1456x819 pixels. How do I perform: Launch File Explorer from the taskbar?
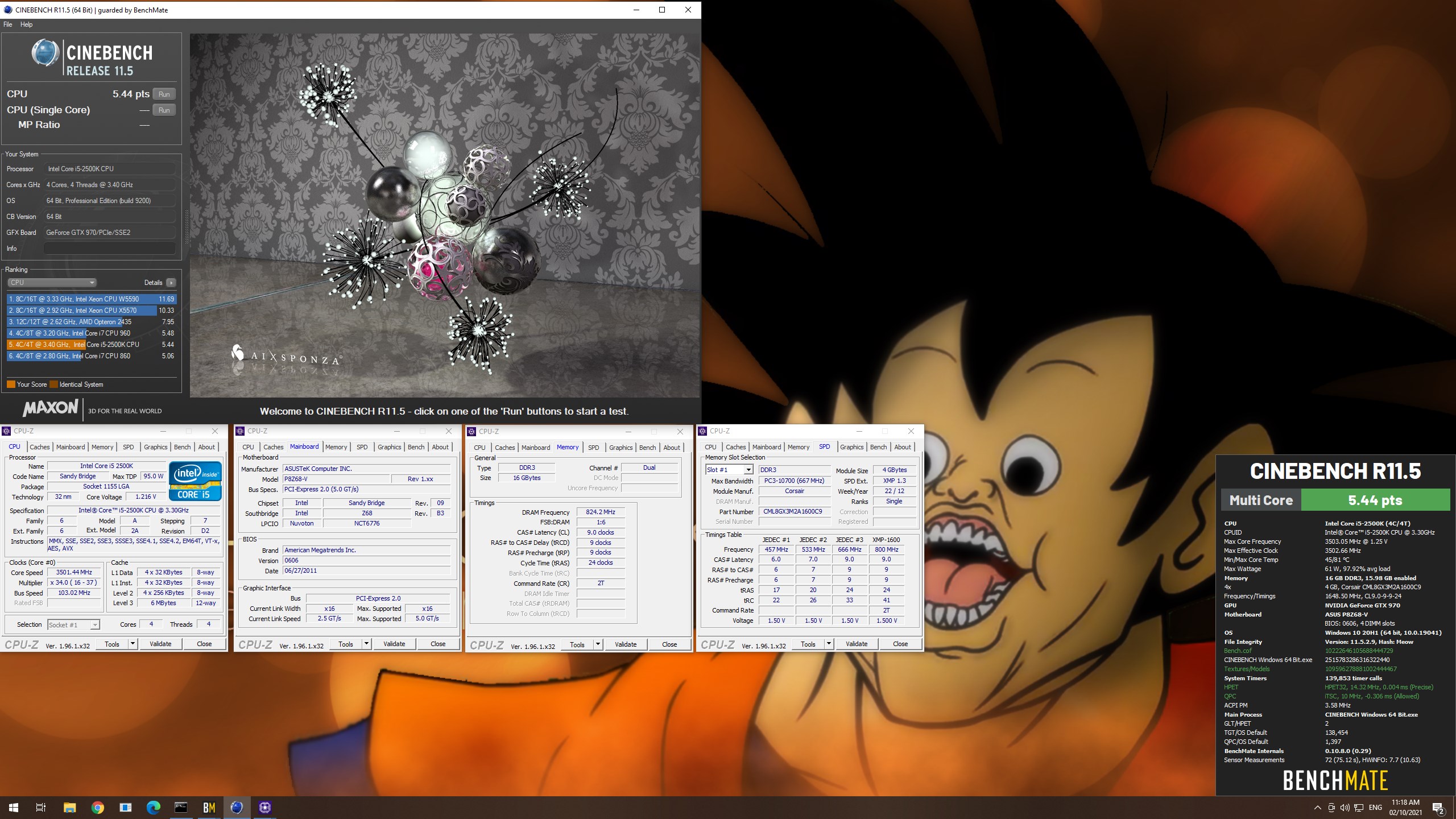pos(69,807)
